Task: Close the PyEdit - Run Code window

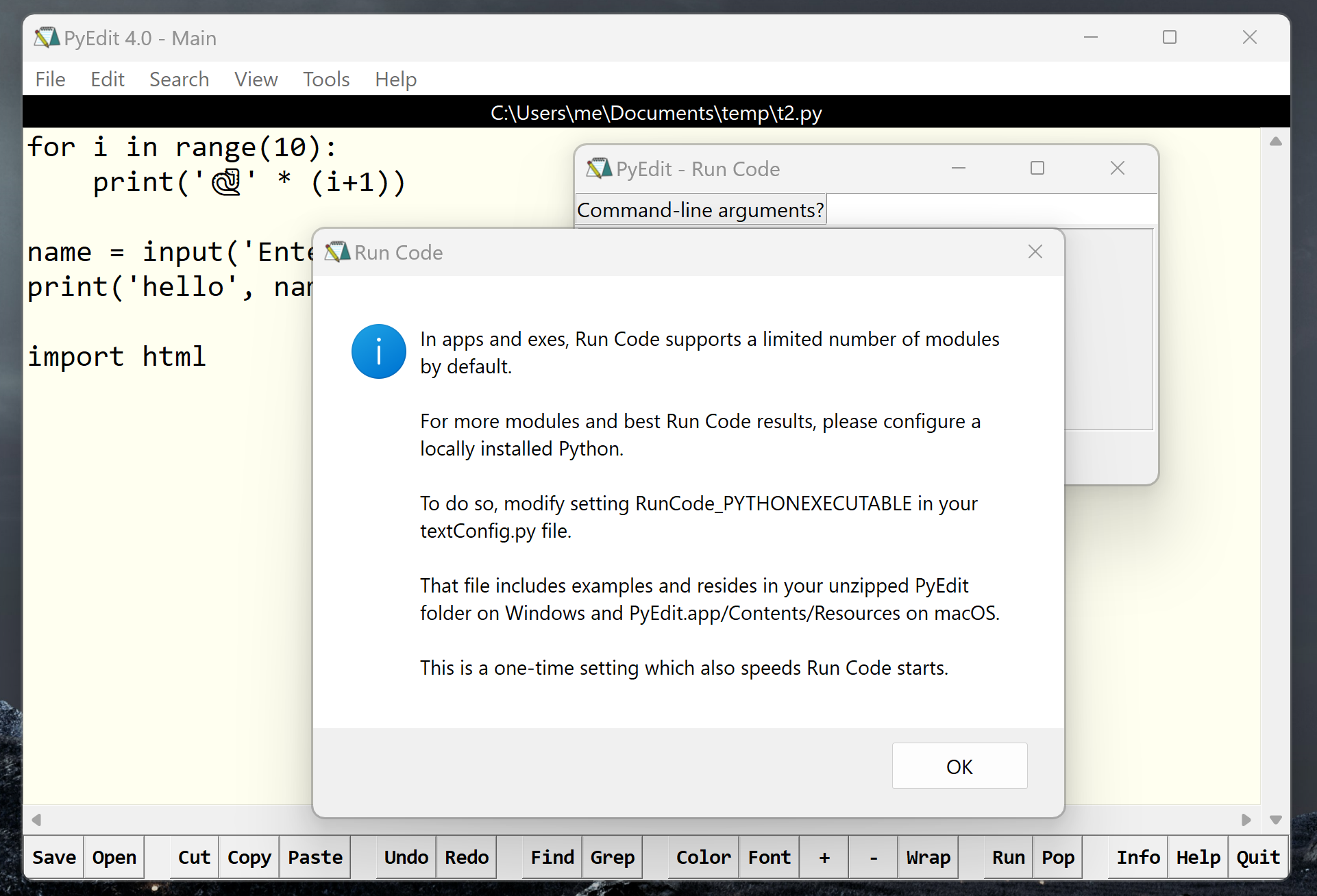Action: point(1118,168)
